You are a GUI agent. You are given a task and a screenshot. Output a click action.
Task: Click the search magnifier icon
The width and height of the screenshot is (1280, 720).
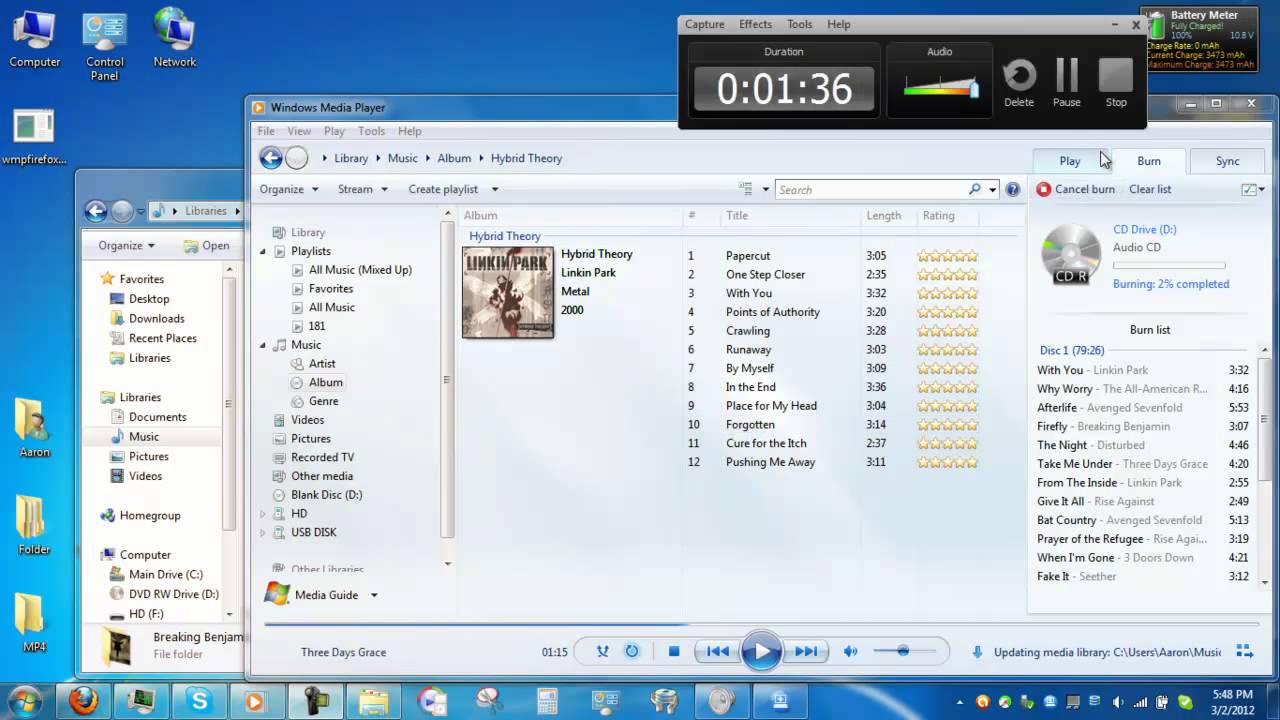(975, 189)
